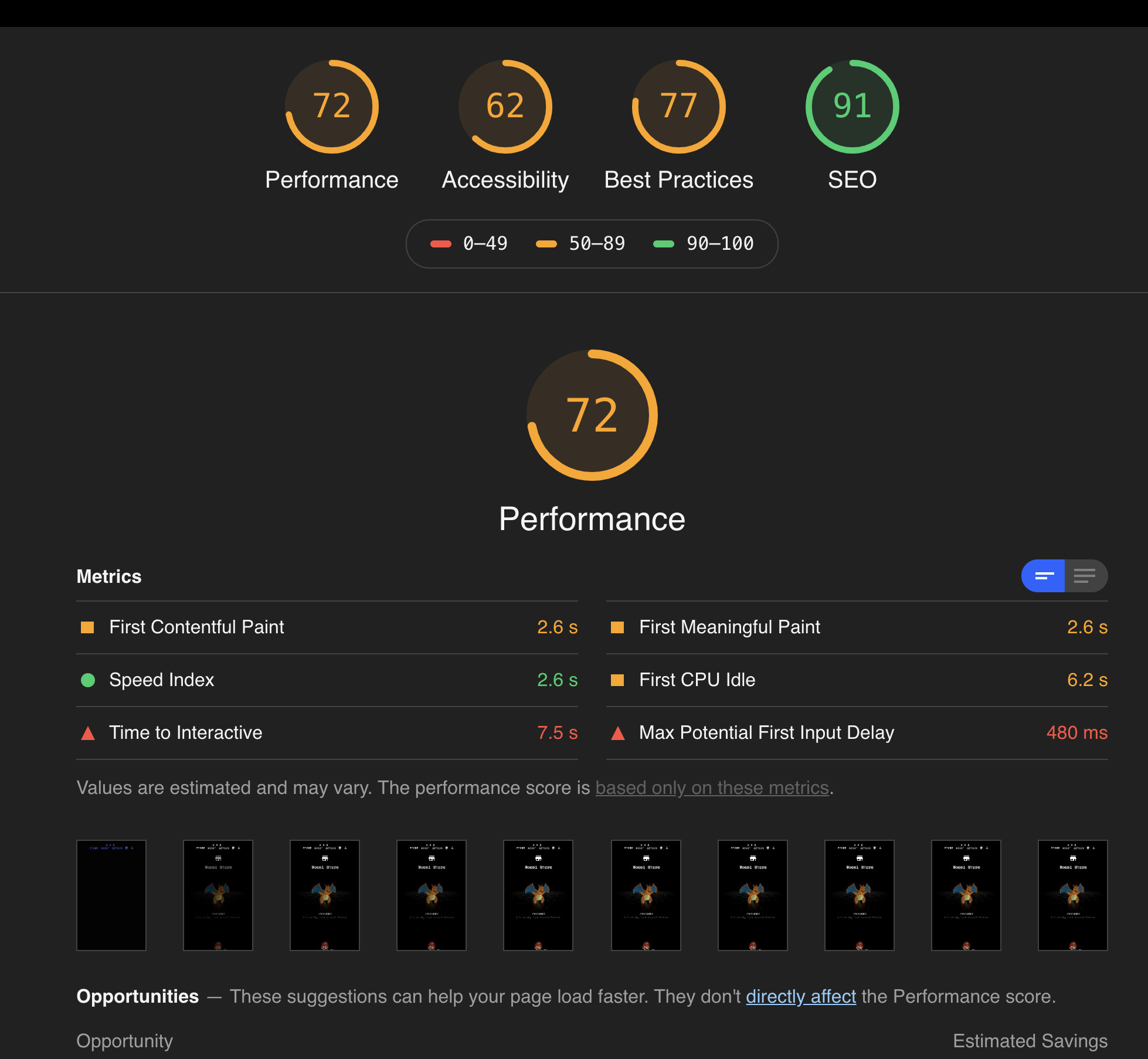This screenshot has height=1059, width=1148.
Task: Click the green circle beside Speed Index
Action: pyautogui.click(x=88, y=680)
